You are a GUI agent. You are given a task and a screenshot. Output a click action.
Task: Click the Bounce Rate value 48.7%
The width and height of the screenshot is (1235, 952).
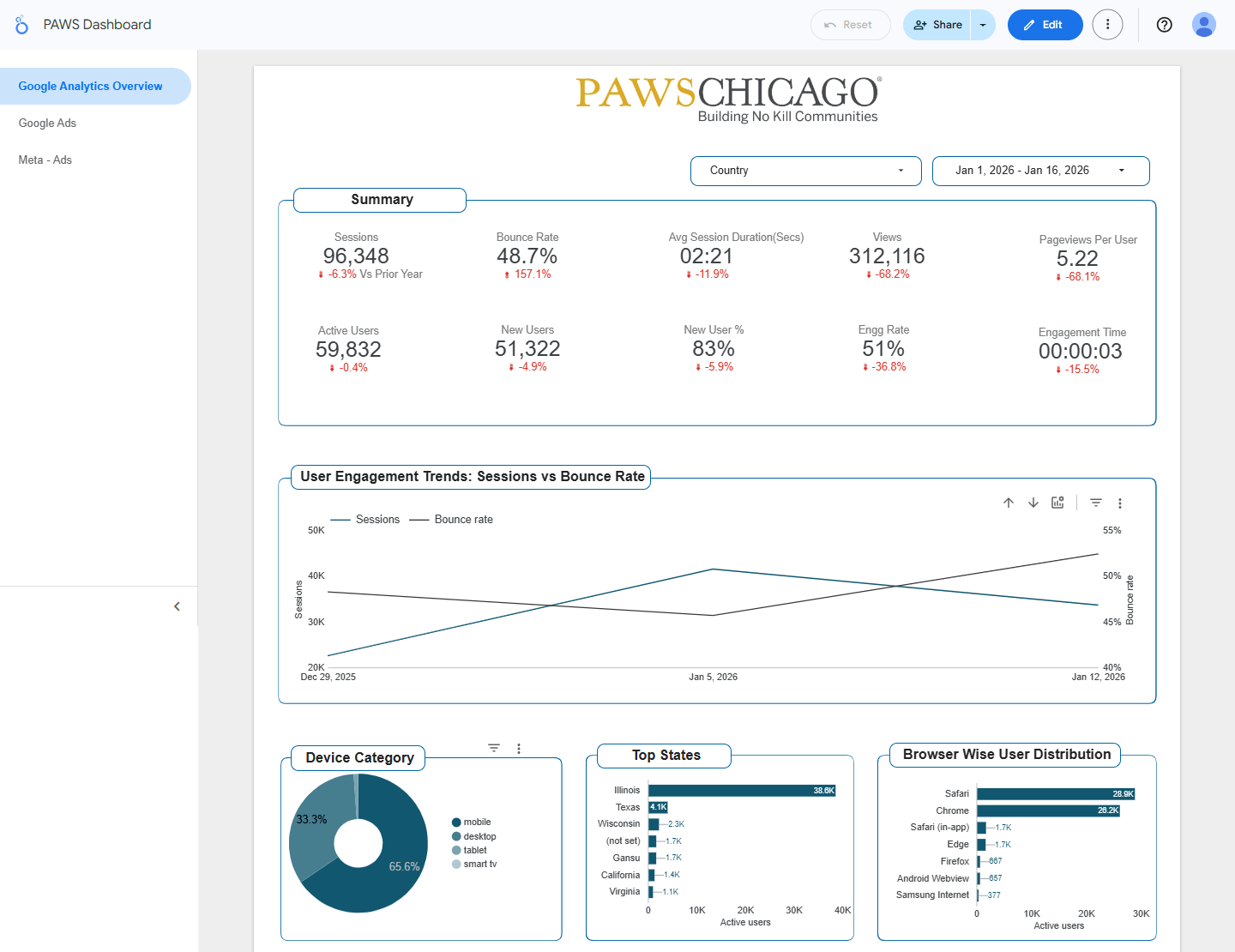click(527, 256)
